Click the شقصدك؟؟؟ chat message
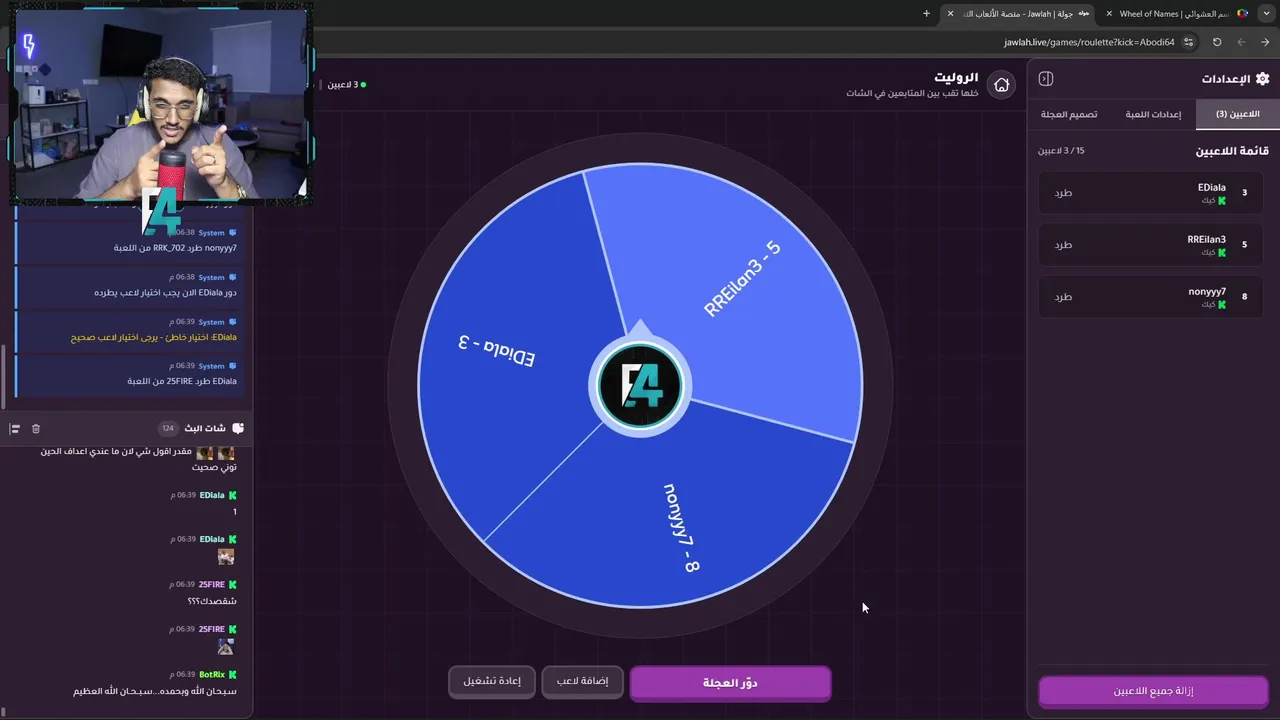Viewport: 1280px width, 720px height. [212, 601]
